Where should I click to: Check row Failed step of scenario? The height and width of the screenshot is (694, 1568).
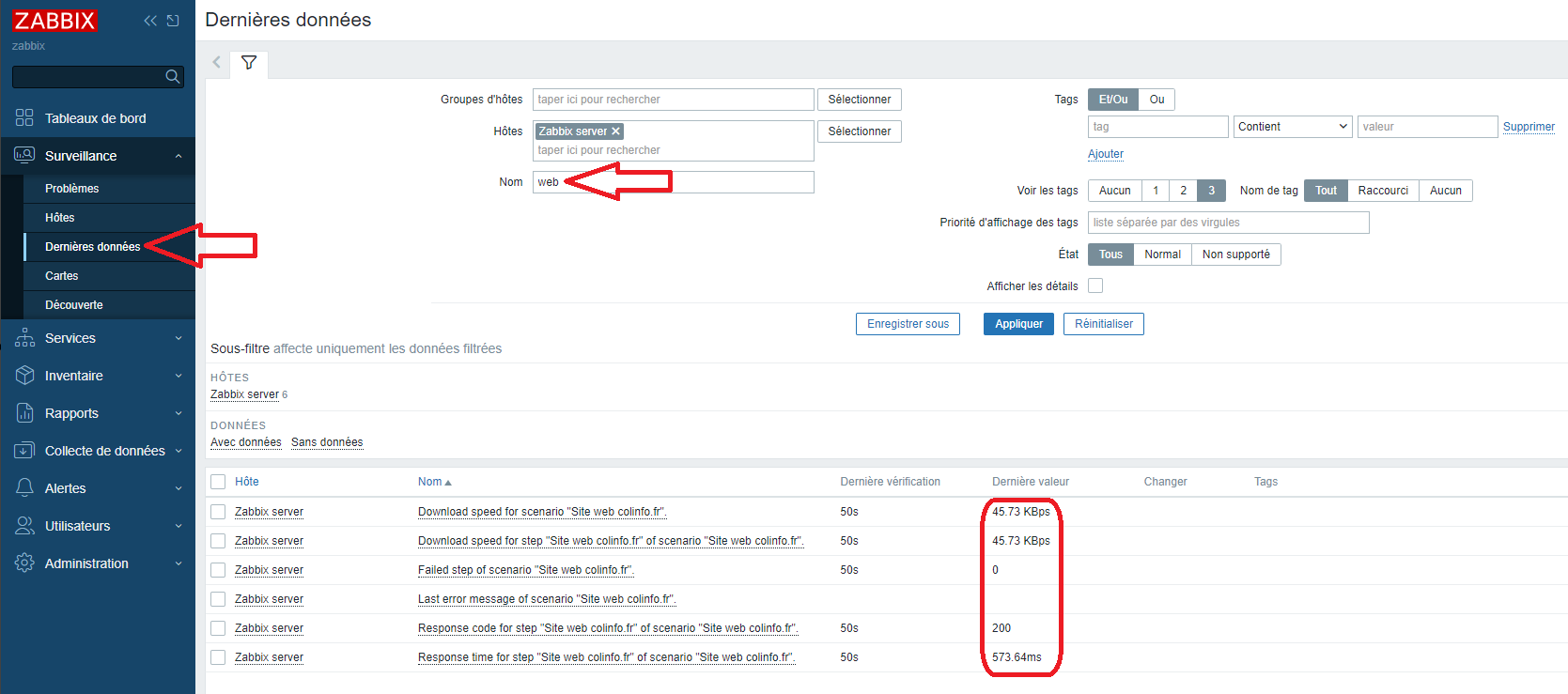[218, 570]
